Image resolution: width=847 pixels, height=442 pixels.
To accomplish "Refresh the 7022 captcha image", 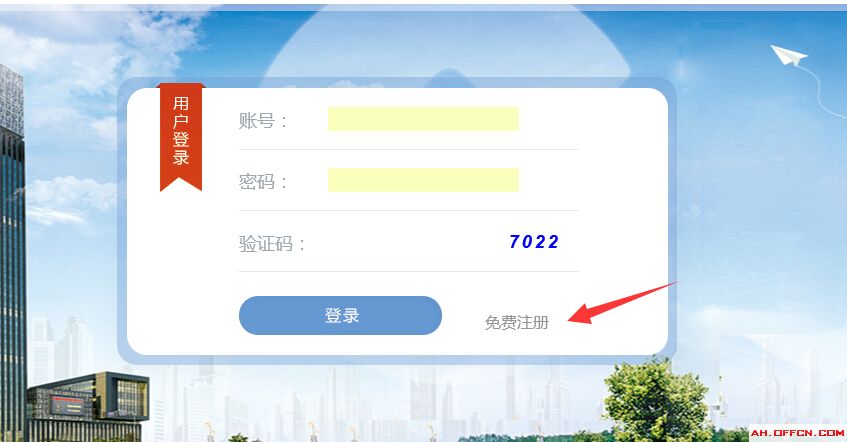I will coord(534,242).
